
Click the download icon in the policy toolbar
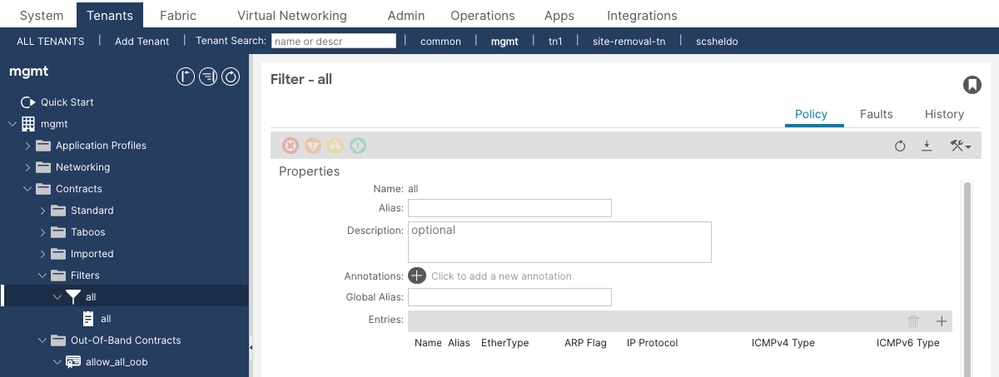[926, 146]
